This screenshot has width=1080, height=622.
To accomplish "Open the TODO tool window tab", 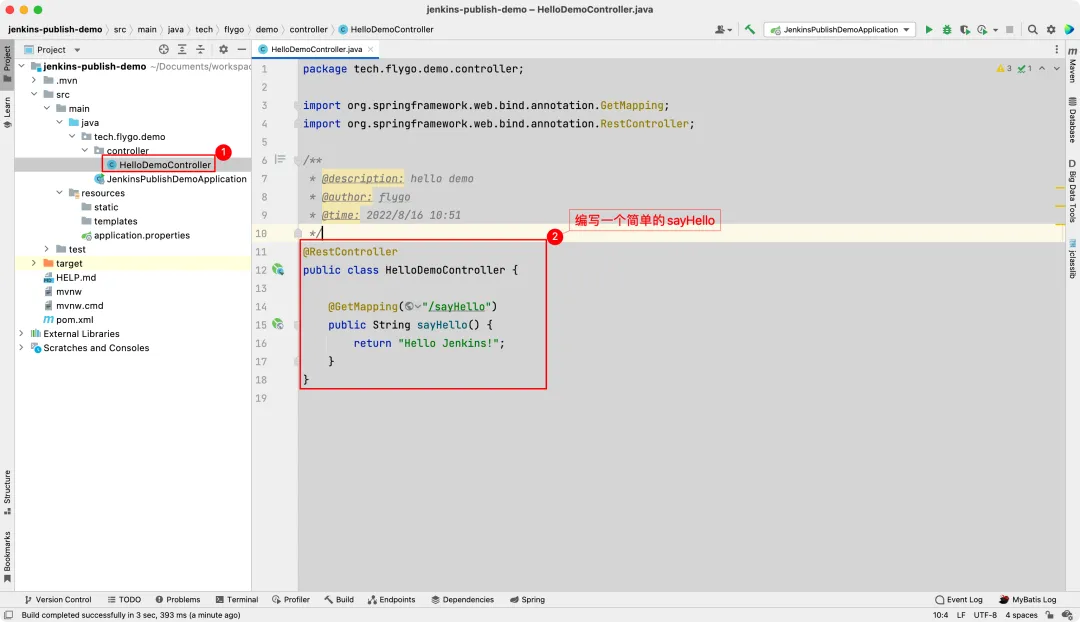I will tap(124, 600).
